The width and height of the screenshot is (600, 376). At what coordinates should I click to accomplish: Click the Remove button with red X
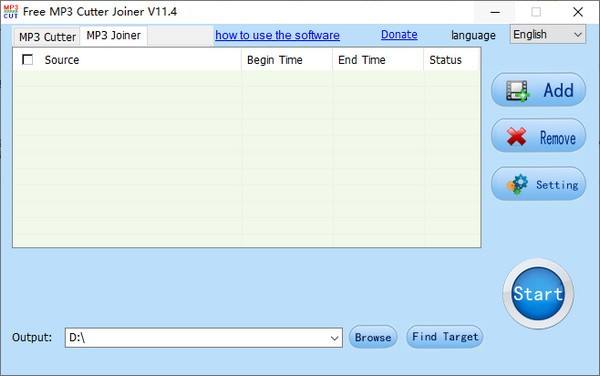point(538,136)
